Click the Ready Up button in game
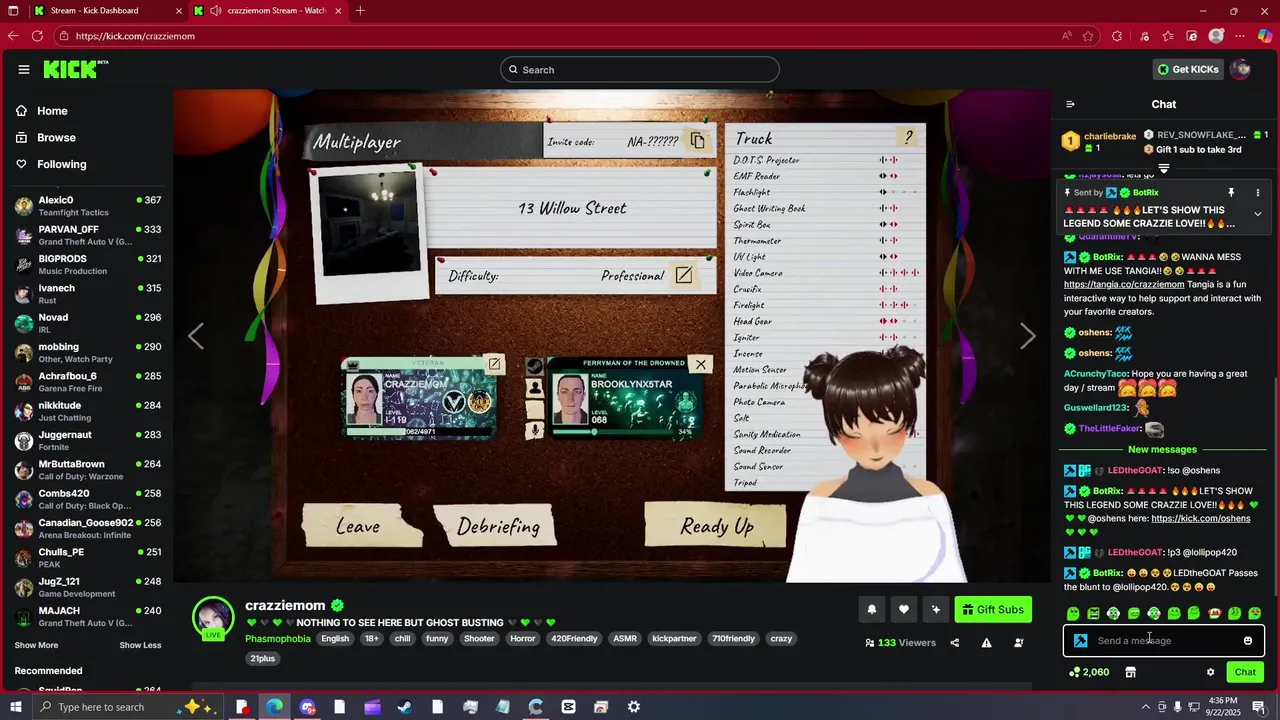Viewport: 1280px width, 720px height. [x=716, y=526]
